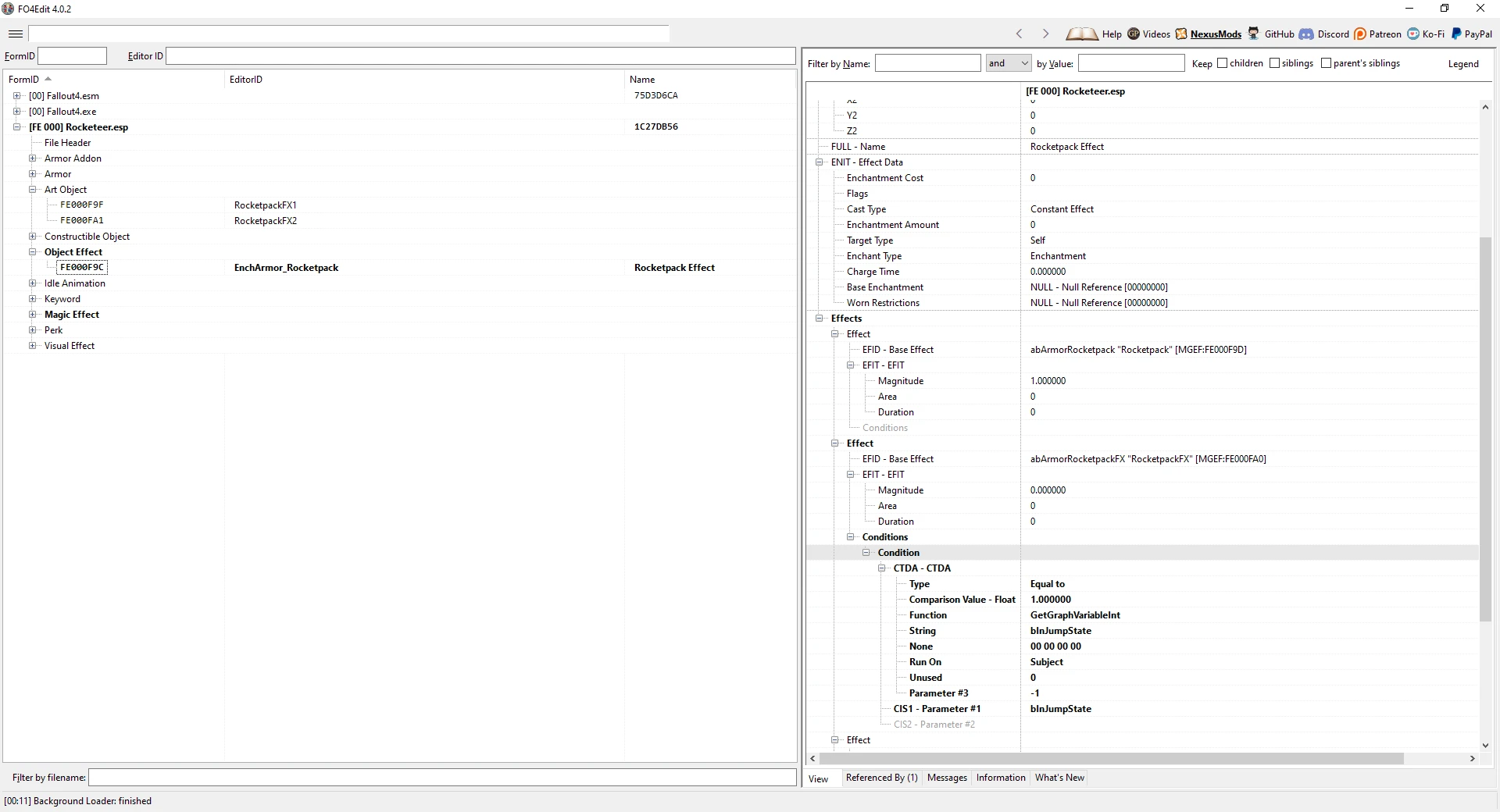1500x812 pixels.
Task: Go forward with the right navigation arrow
Action: pyautogui.click(x=1045, y=34)
